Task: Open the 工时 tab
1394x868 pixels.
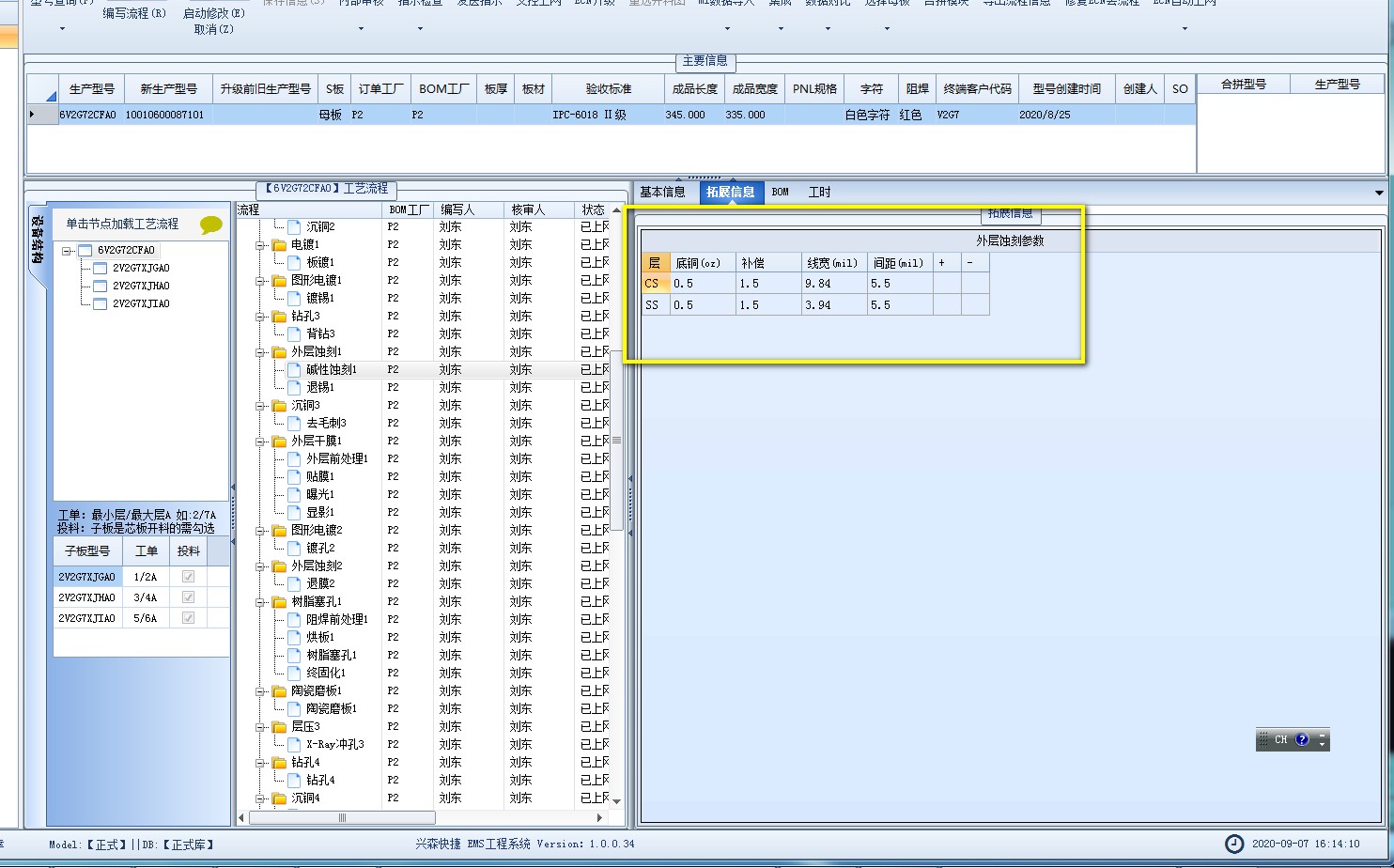Action: click(x=820, y=192)
